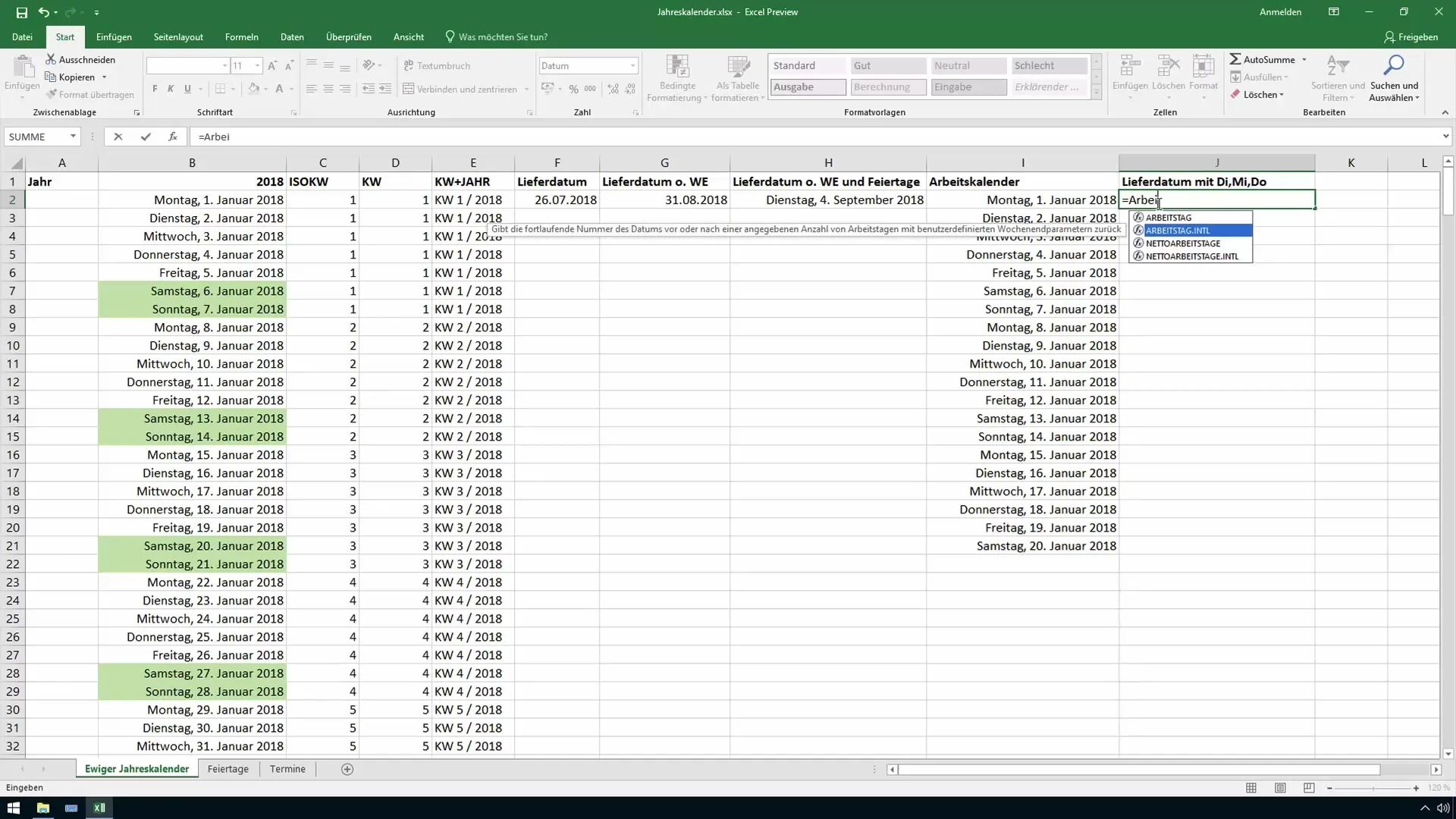Switch to page layout view icon
This screenshot has height=819, width=1456.
[x=1280, y=788]
